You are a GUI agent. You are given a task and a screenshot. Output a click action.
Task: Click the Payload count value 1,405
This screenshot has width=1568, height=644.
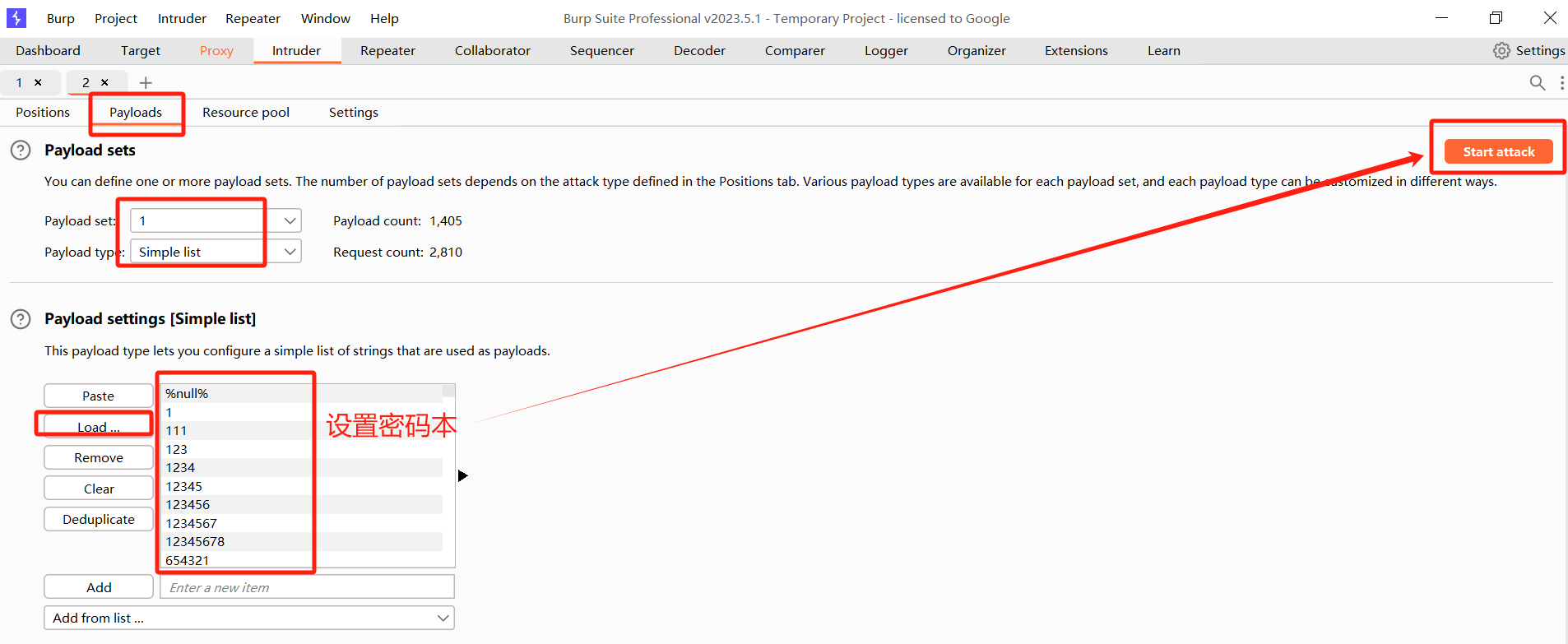pos(446,221)
